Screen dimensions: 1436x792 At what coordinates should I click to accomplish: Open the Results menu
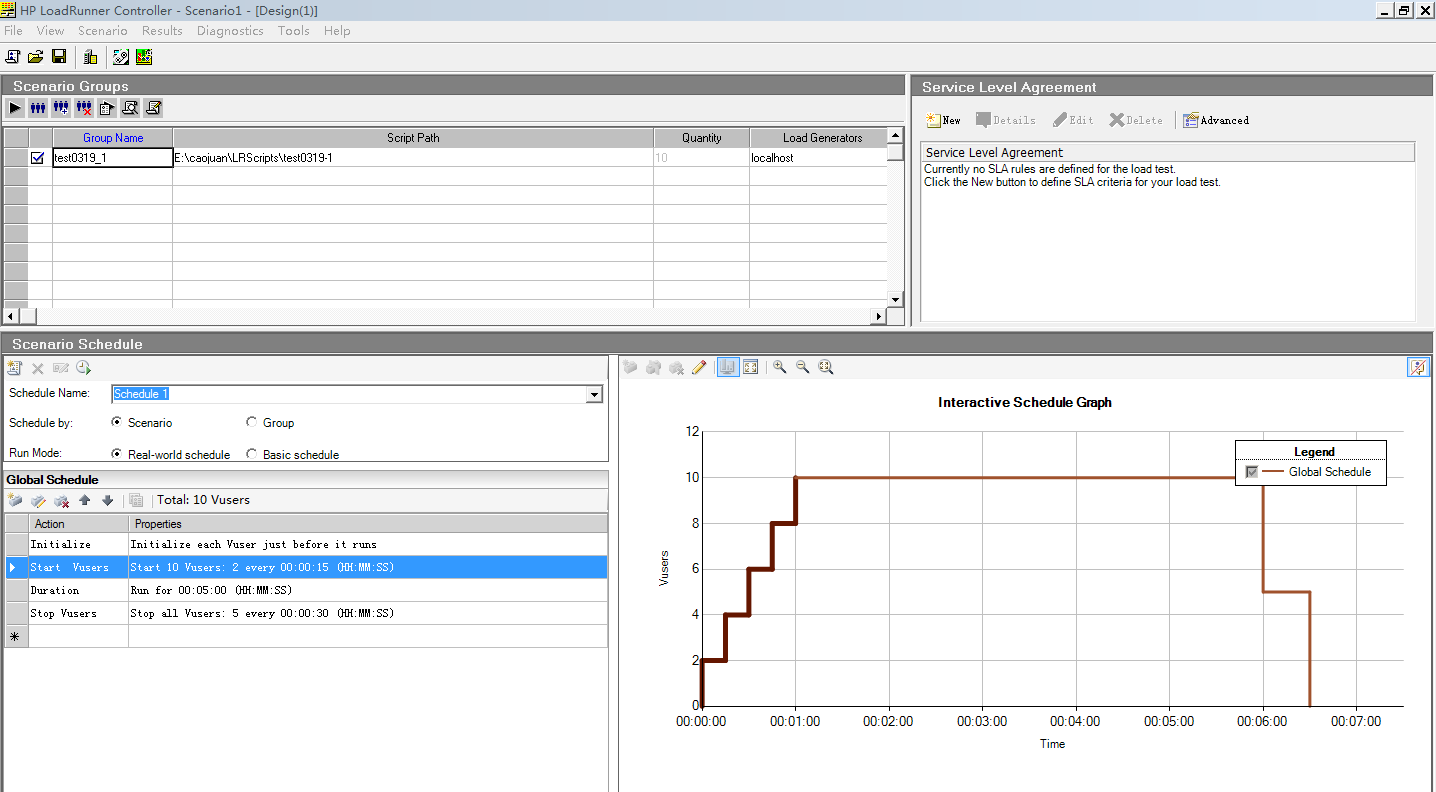162,31
